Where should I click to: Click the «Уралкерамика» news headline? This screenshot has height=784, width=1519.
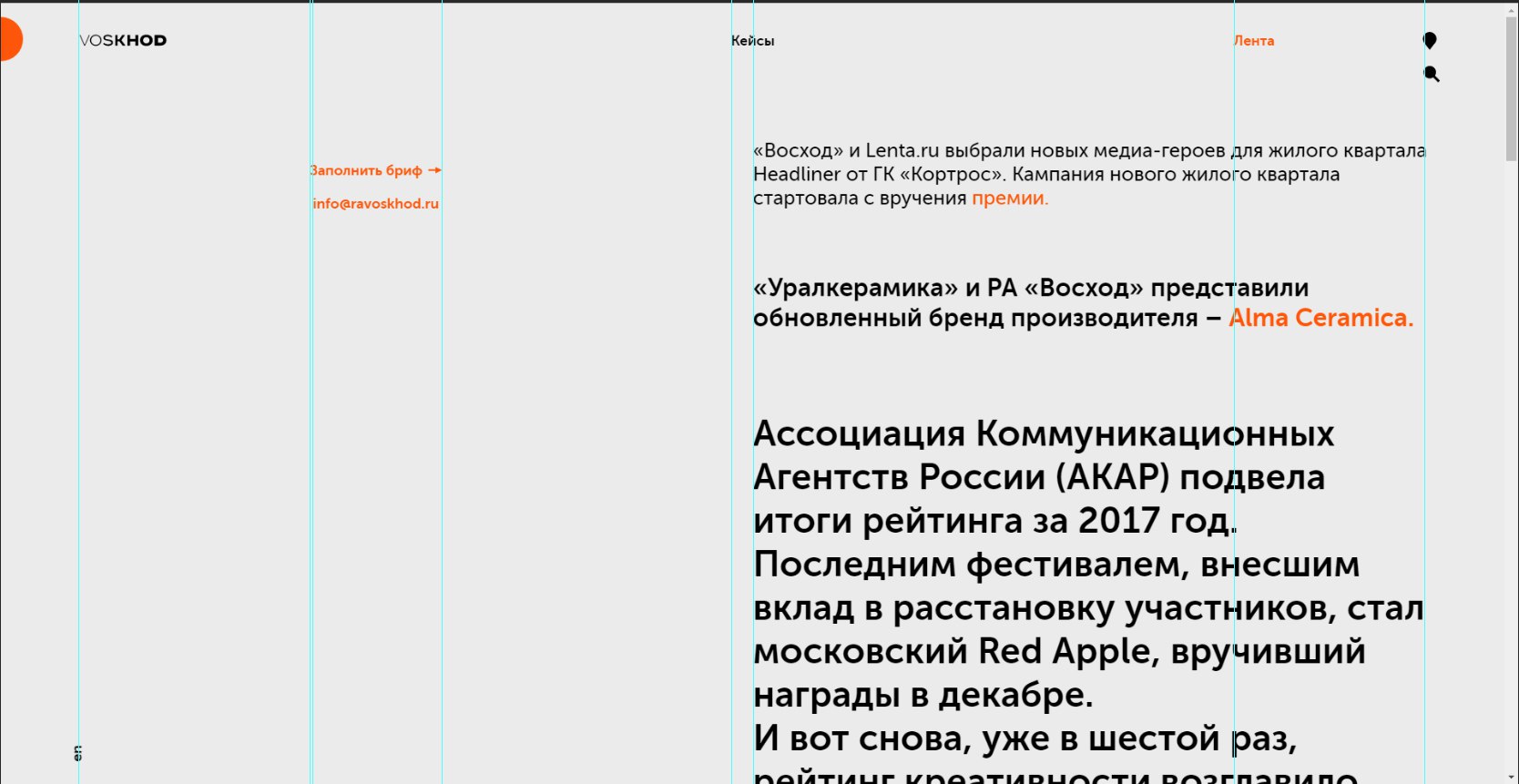pyautogui.click(x=1084, y=302)
